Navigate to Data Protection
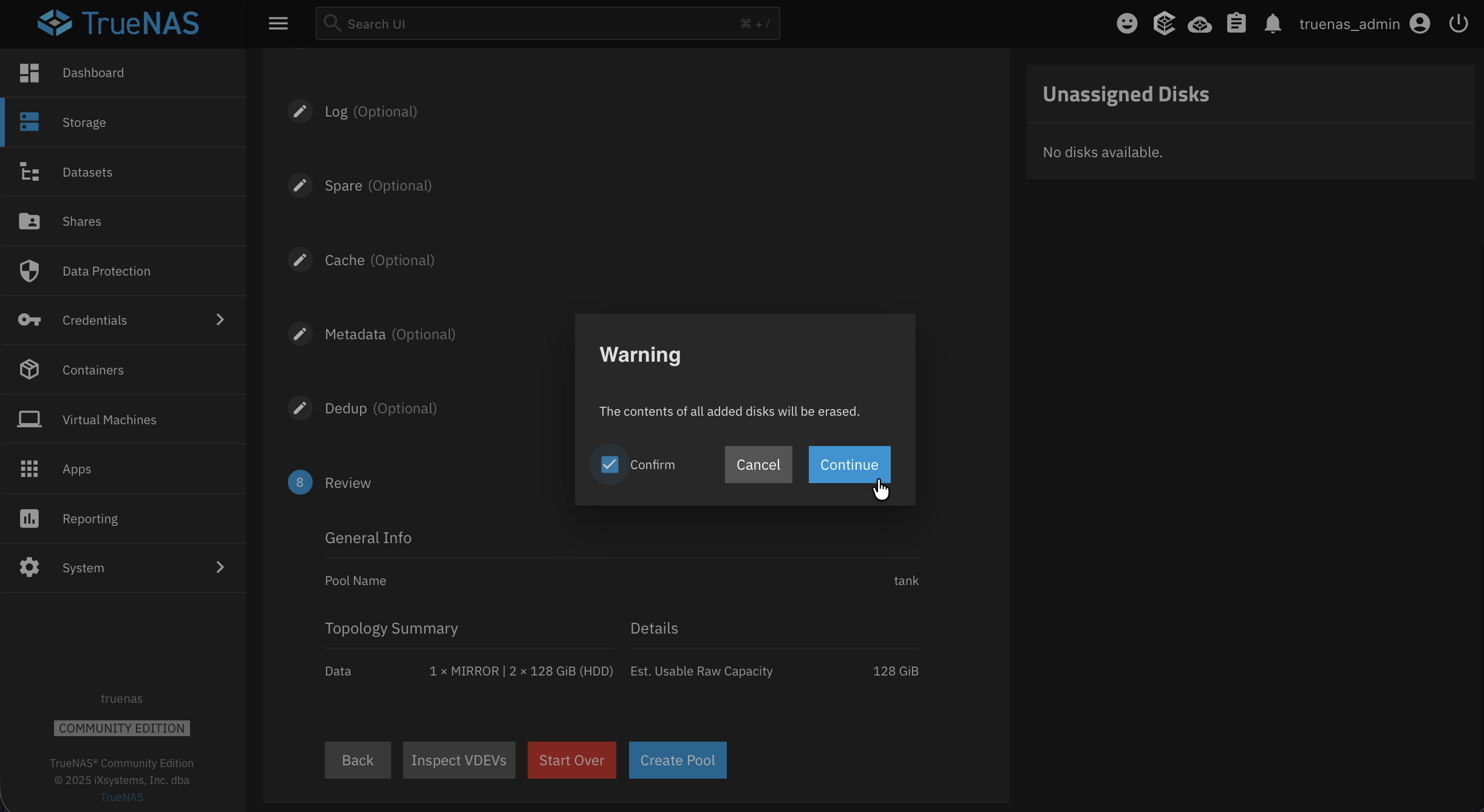The image size is (1484, 812). 106,271
